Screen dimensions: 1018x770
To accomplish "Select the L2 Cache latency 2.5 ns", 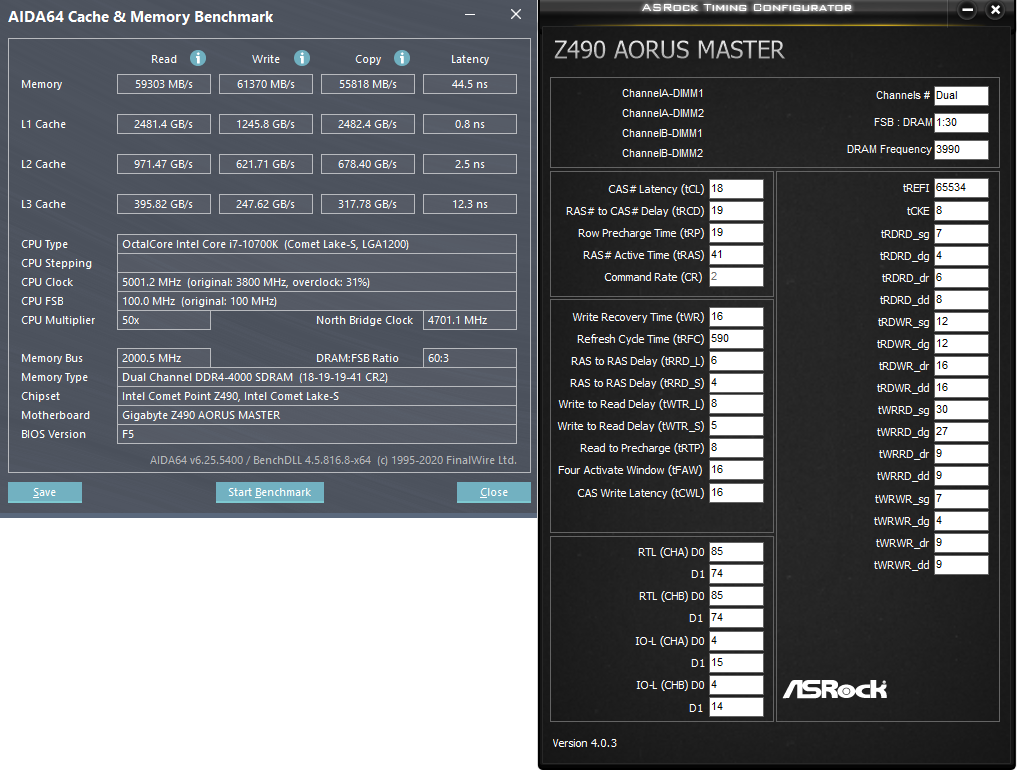I will [x=469, y=164].
